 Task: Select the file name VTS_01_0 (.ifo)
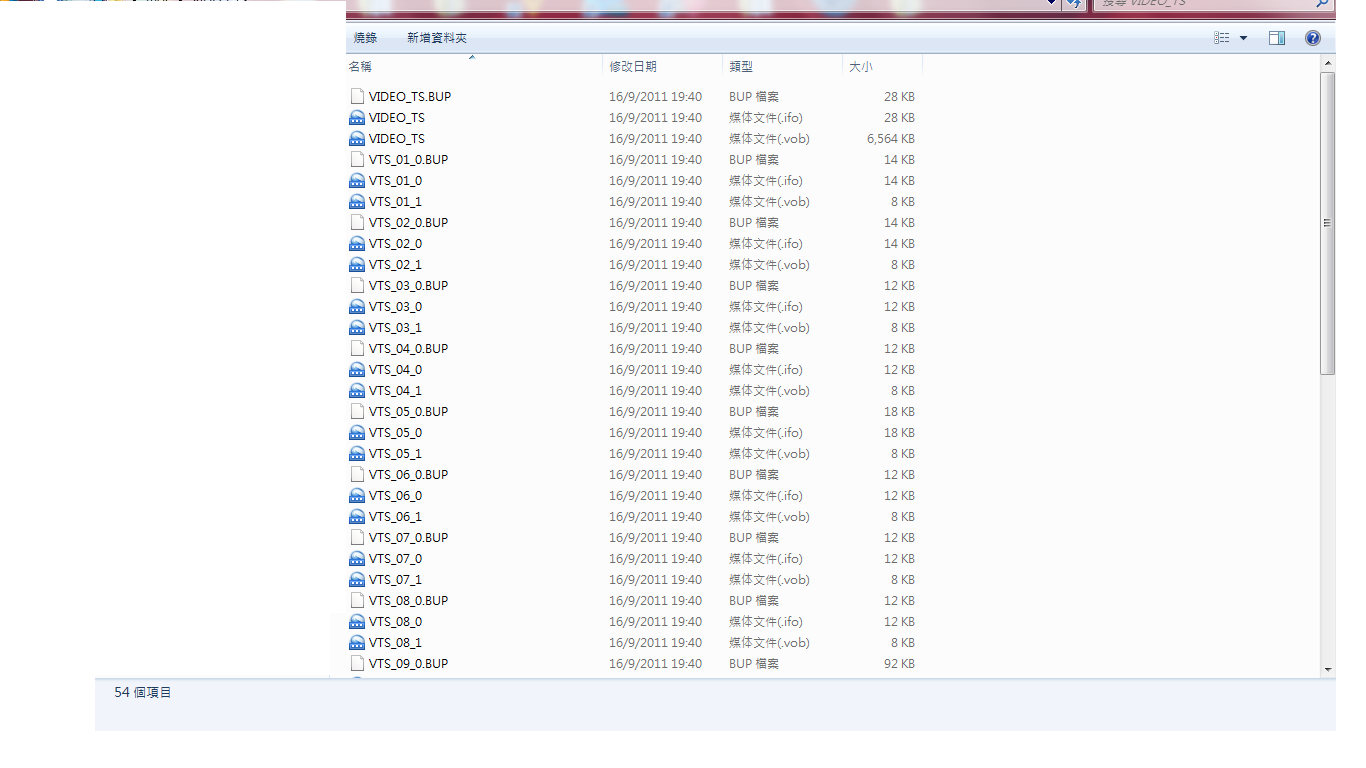[x=395, y=181]
